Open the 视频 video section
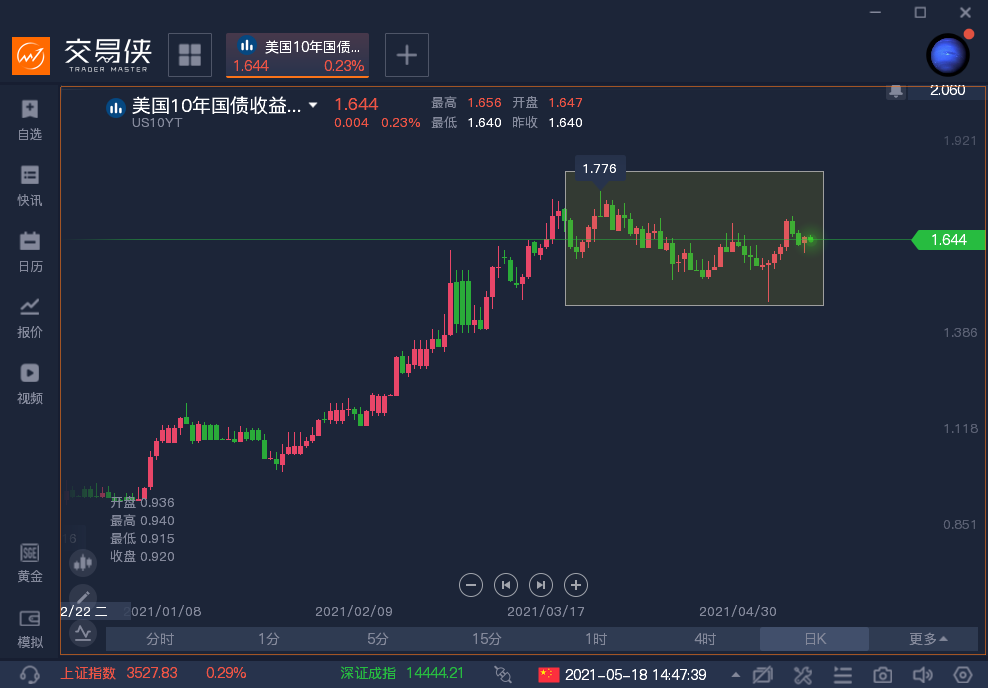The width and height of the screenshot is (988, 688). (30, 383)
